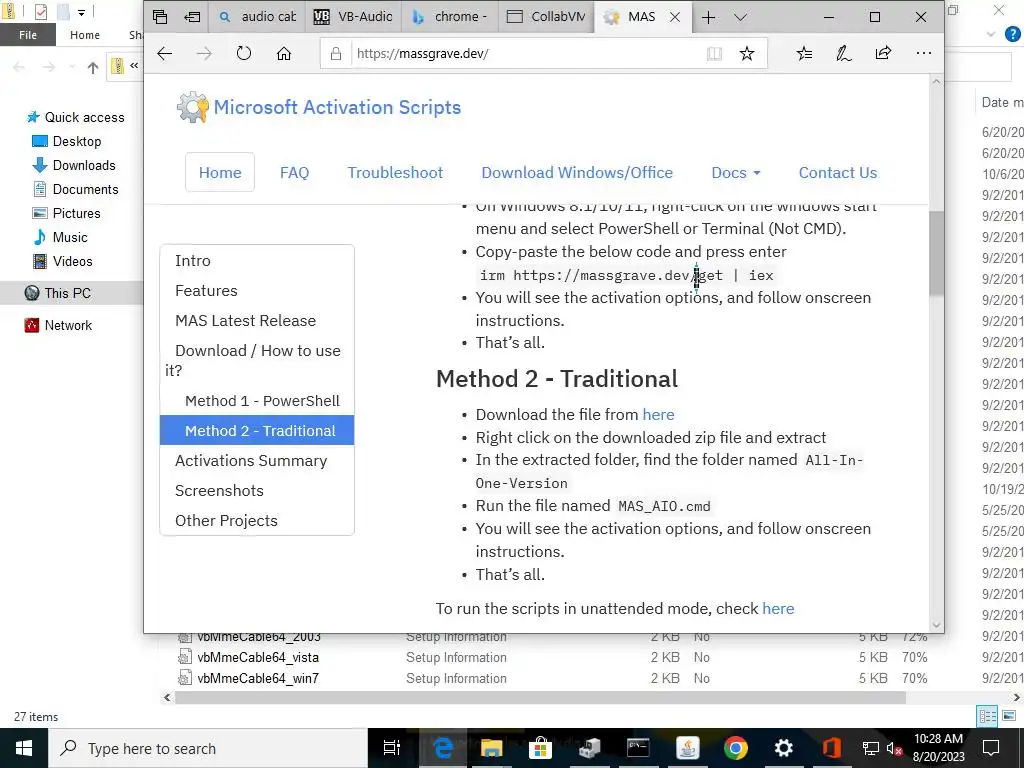This screenshot has width=1024, height=768.
Task: Click the set tabs aside icon
Action: pos(192,17)
